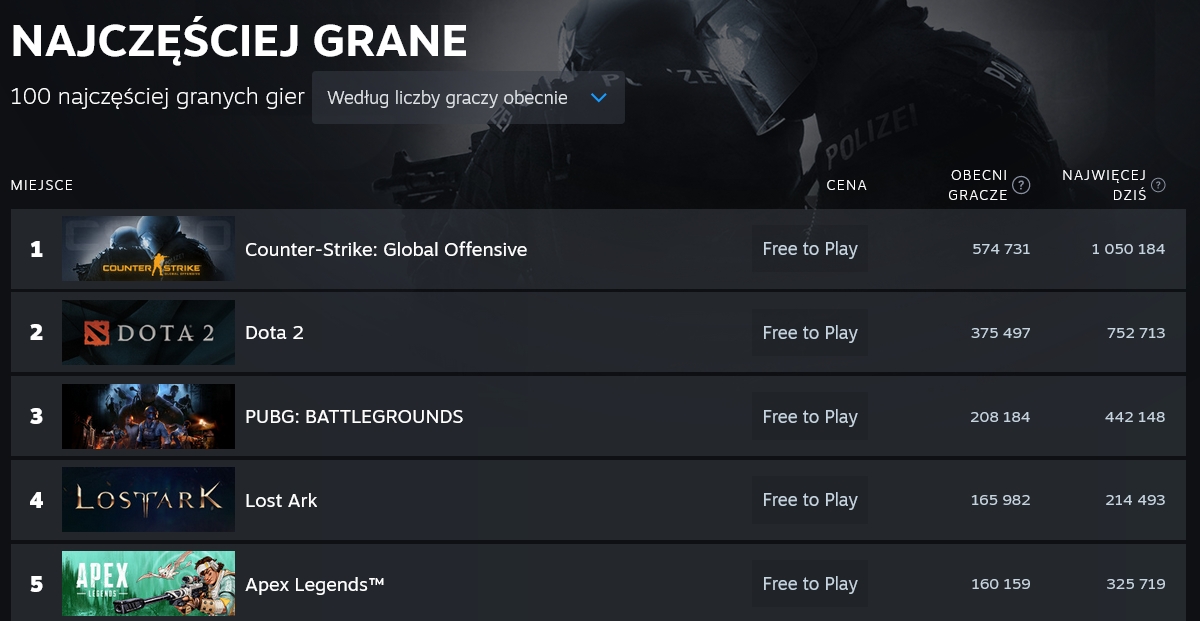Click the PUBG: BATTLEGROUNDS thumbnail image
The image size is (1200, 621).
point(148,416)
